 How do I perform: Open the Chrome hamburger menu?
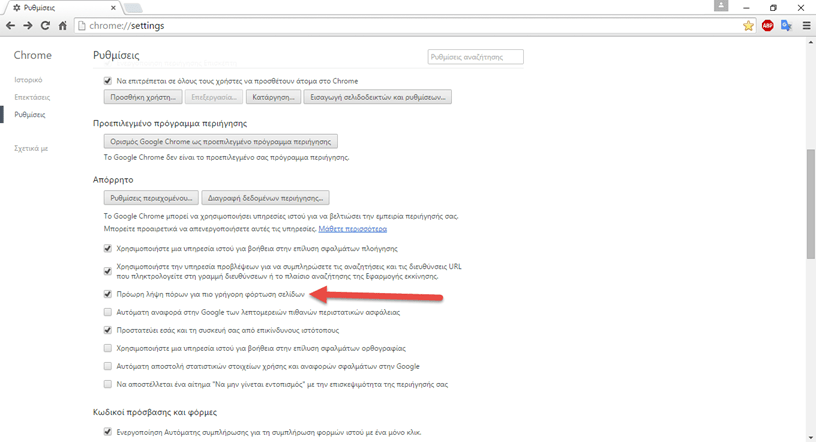point(806,26)
